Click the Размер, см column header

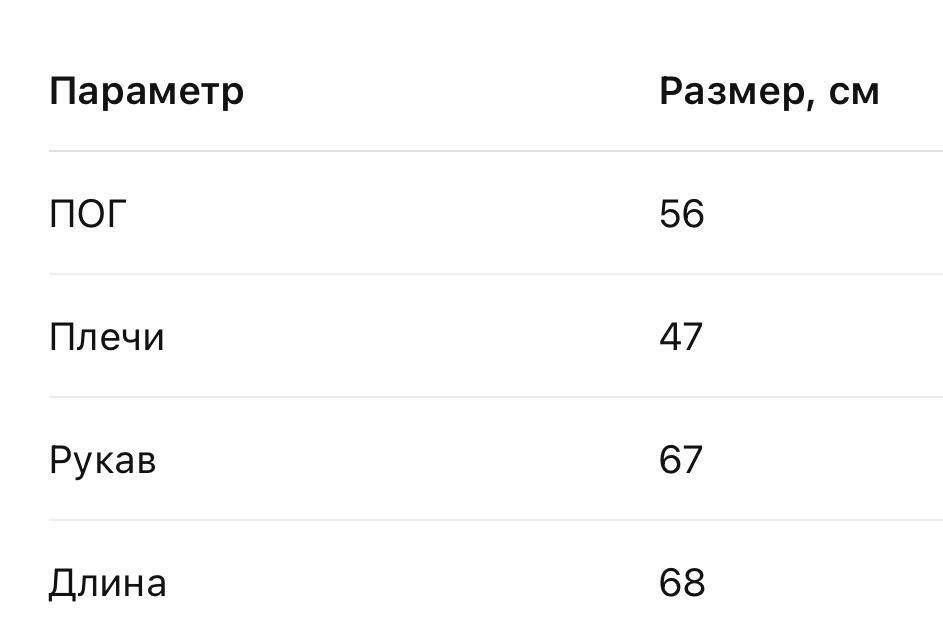coord(769,91)
